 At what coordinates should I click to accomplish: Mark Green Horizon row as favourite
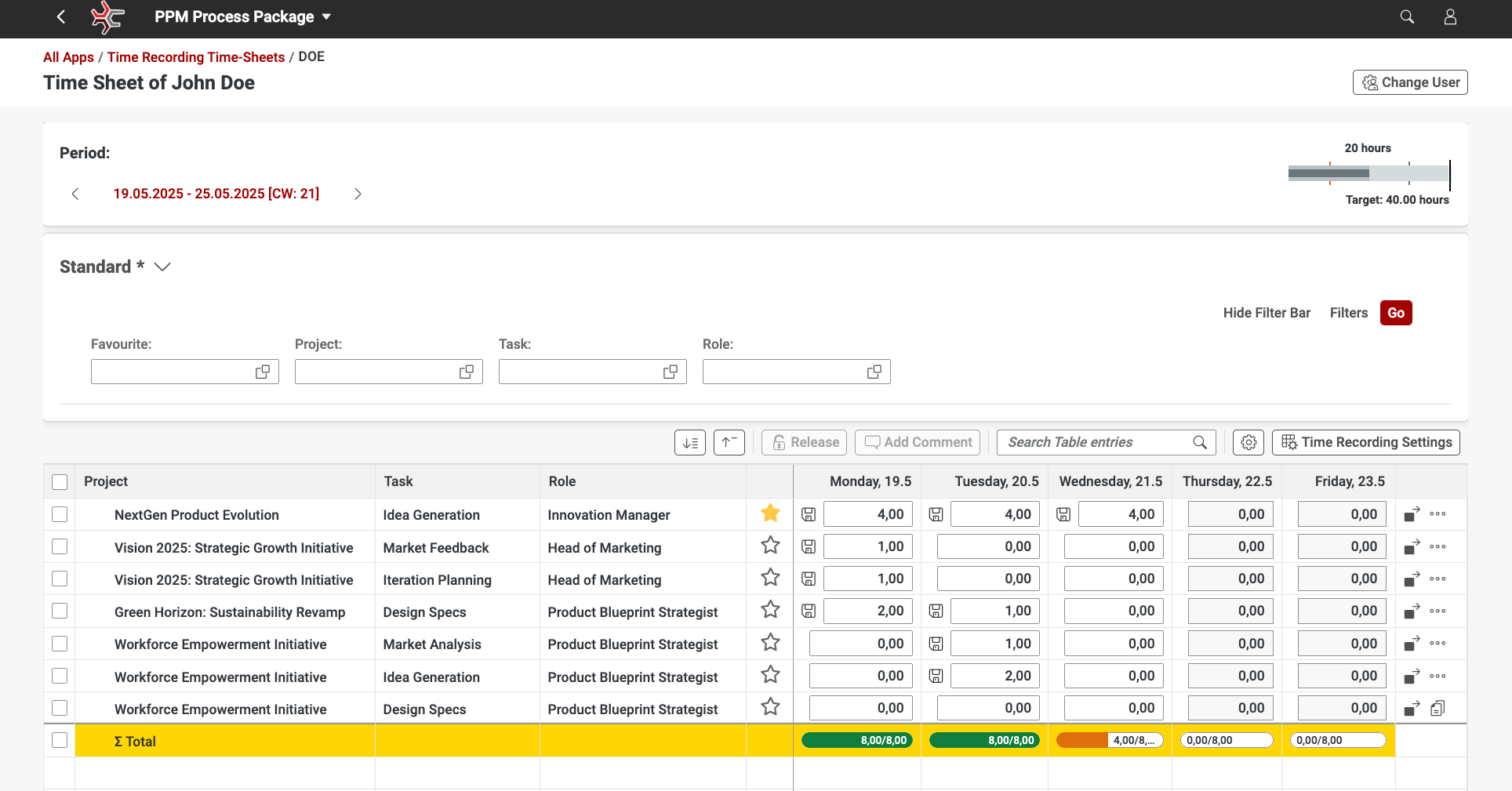click(x=770, y=610)
